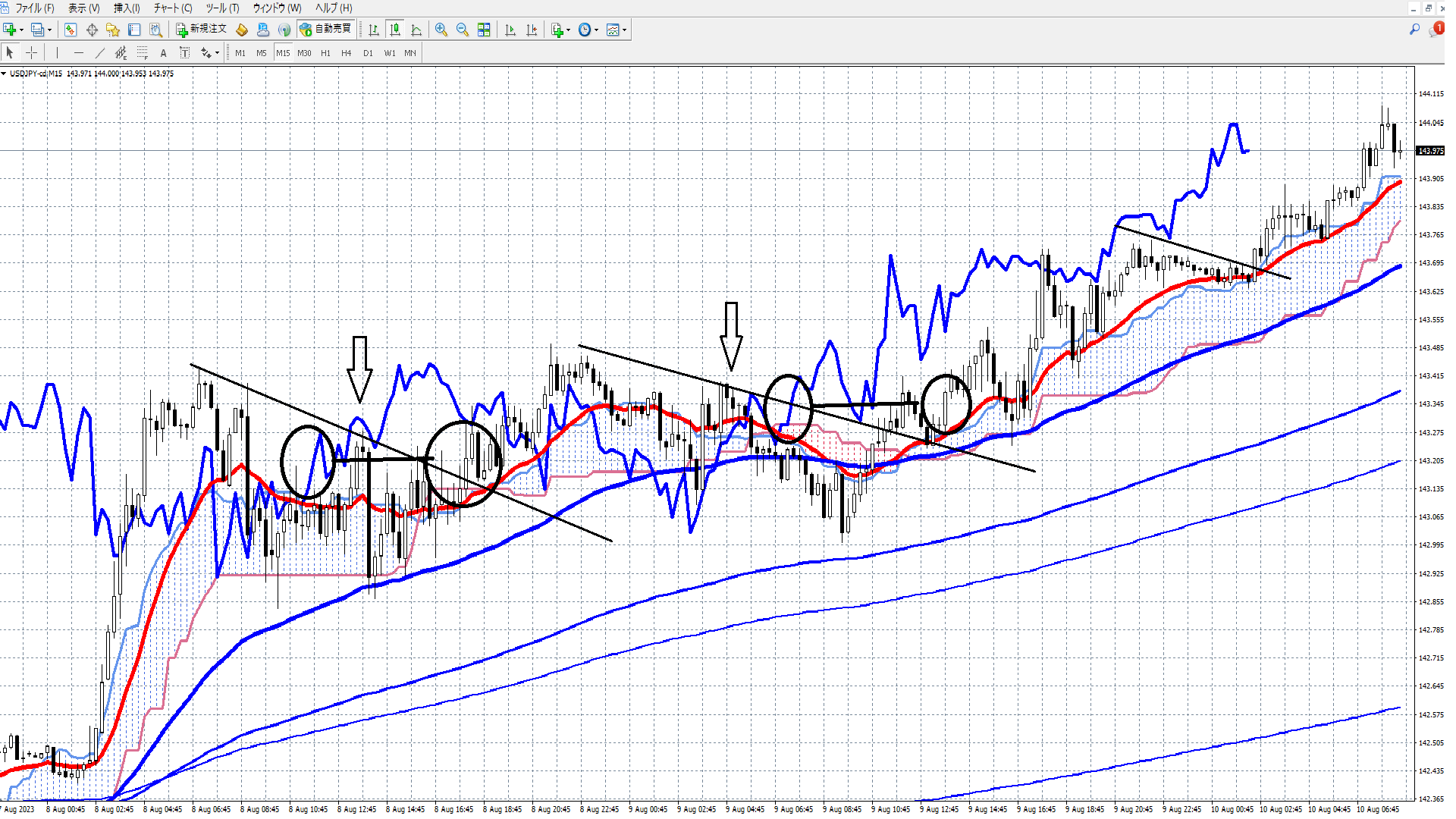Open the 挿入 (I) menu
Screen dimensions: 1456x819
pos(127,8)
